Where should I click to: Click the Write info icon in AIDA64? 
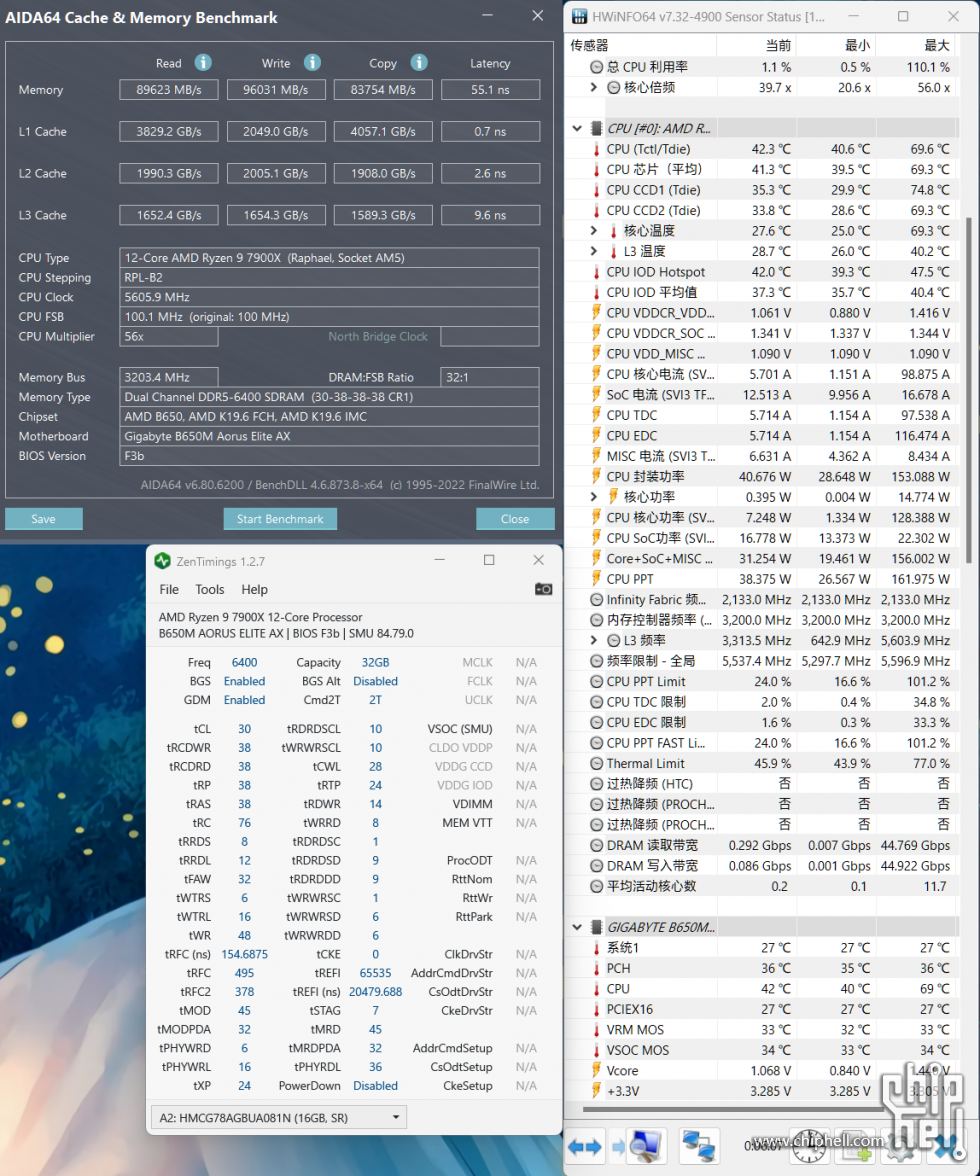click(x=312, y=63)
